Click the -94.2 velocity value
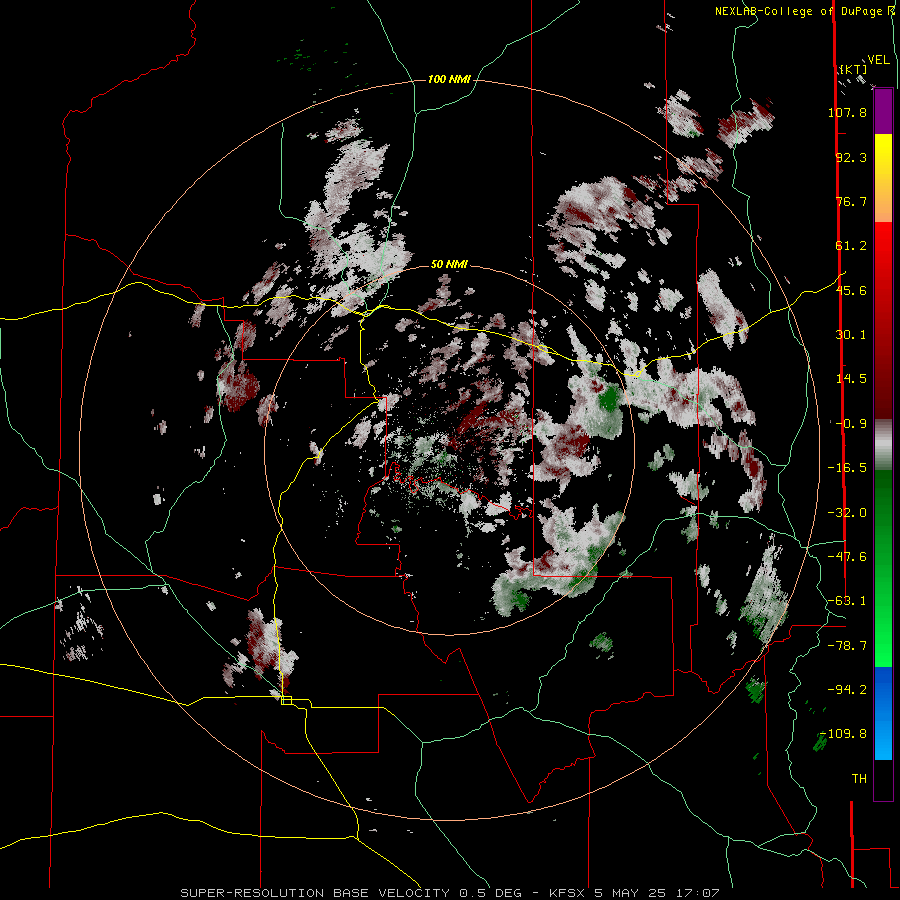Screen dimensions: 900x900 point(847,690)
